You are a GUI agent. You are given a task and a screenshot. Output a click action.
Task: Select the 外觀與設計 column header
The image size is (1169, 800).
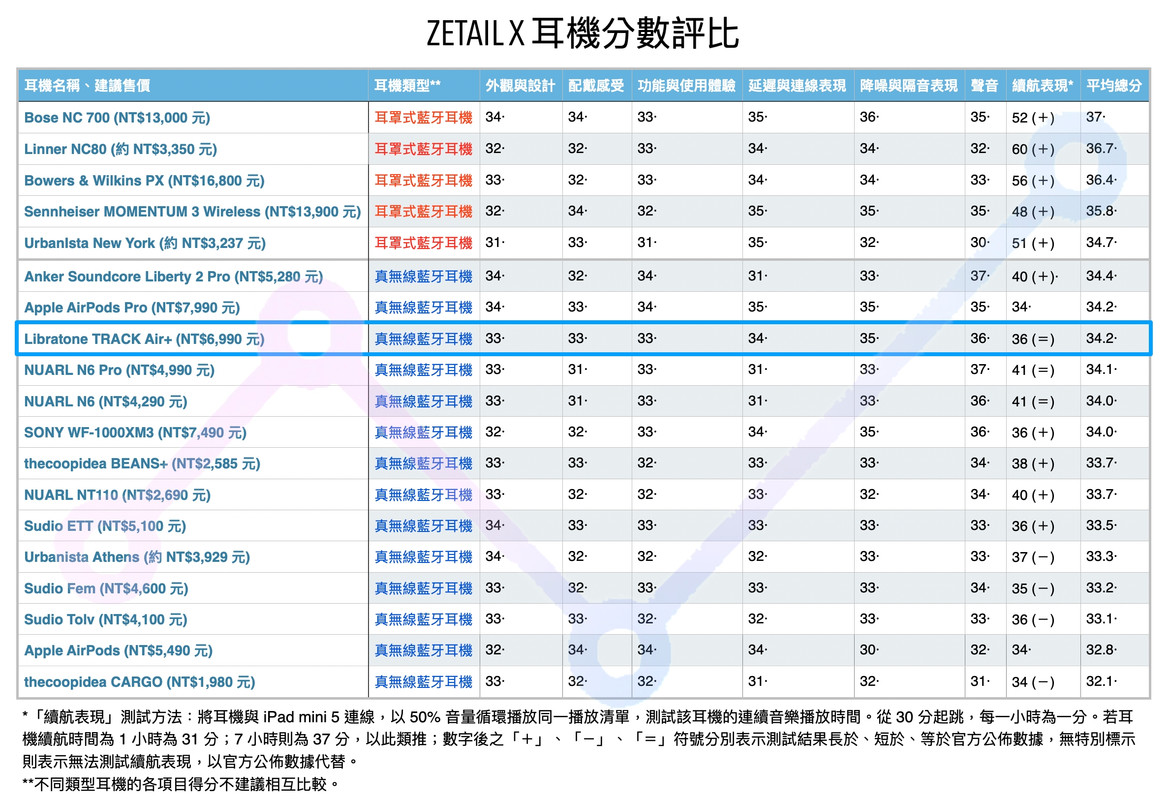[x=520, y=86]
